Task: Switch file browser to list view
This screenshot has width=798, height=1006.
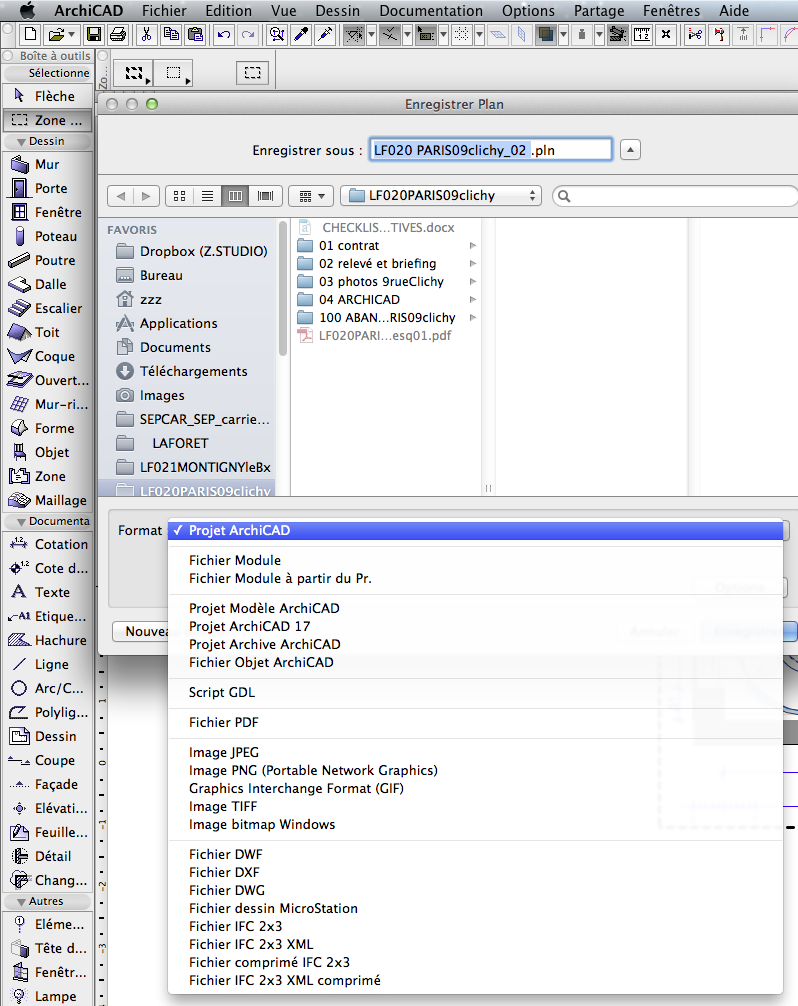Action: pos(207,196)
